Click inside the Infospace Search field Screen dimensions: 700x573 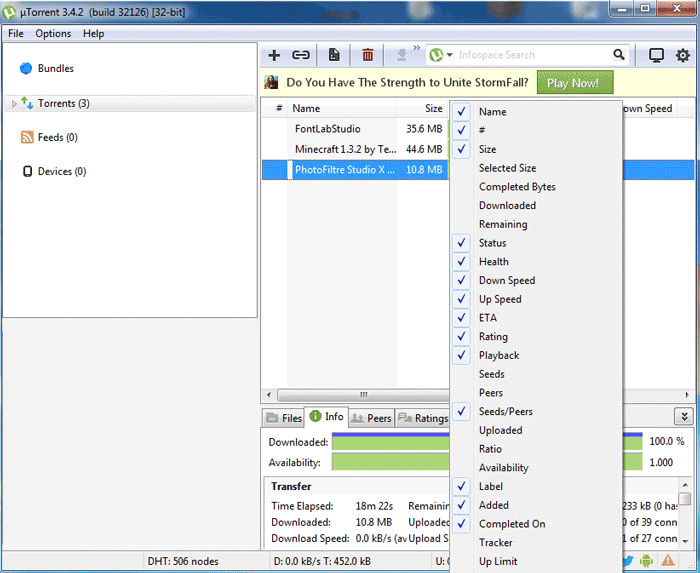point(531,55)
